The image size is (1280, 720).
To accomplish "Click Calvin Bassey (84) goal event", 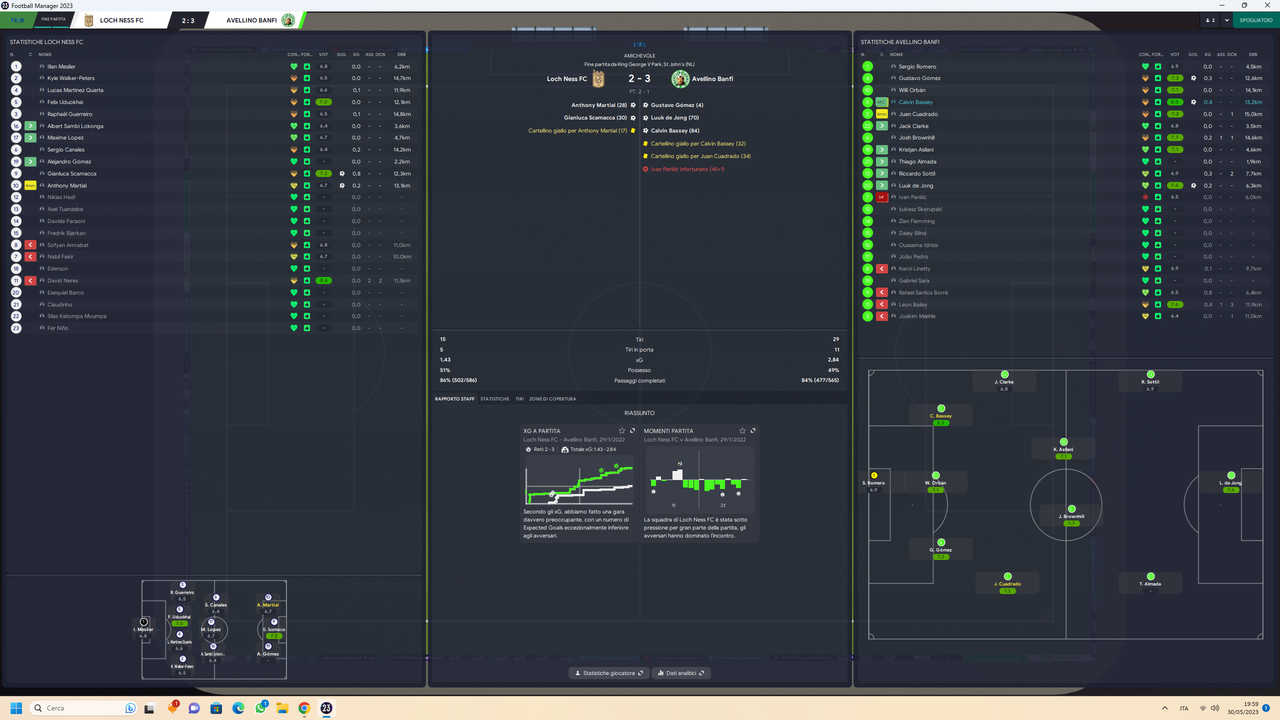I will tap(675, 131).
